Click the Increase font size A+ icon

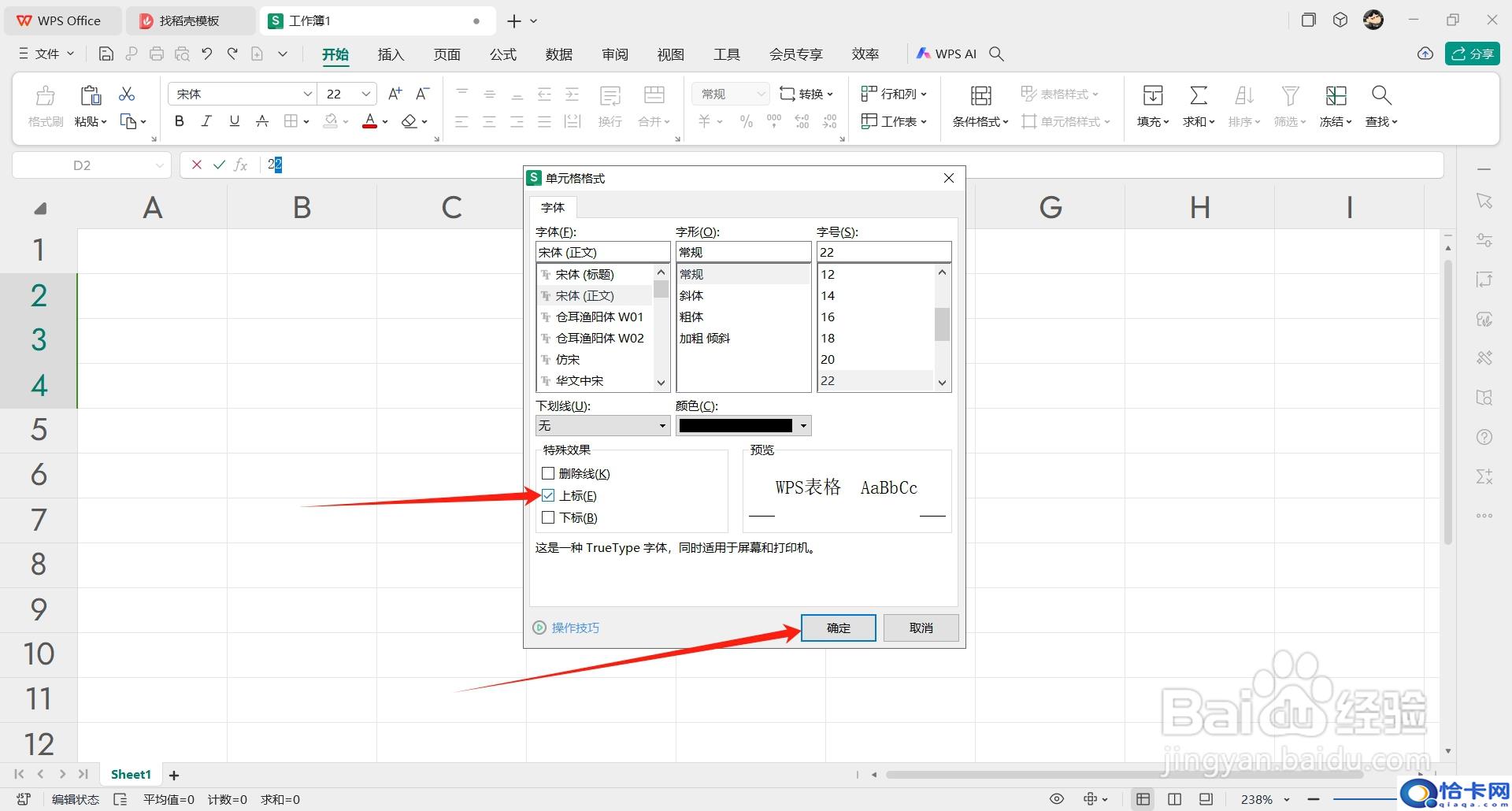(x=395, y=94)
